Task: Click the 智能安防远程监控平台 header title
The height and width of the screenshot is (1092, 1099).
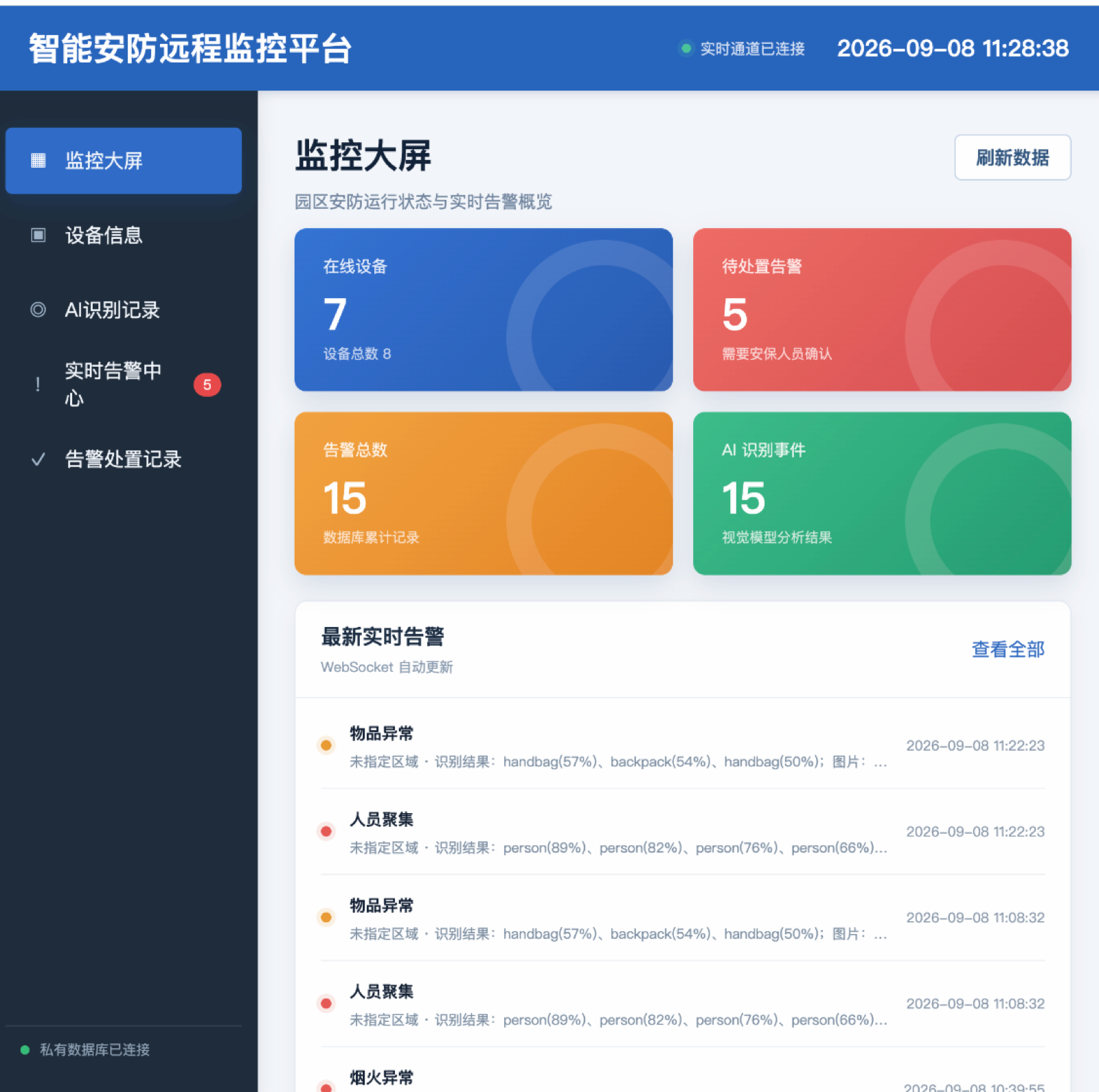Action: (x=190, y=49)
